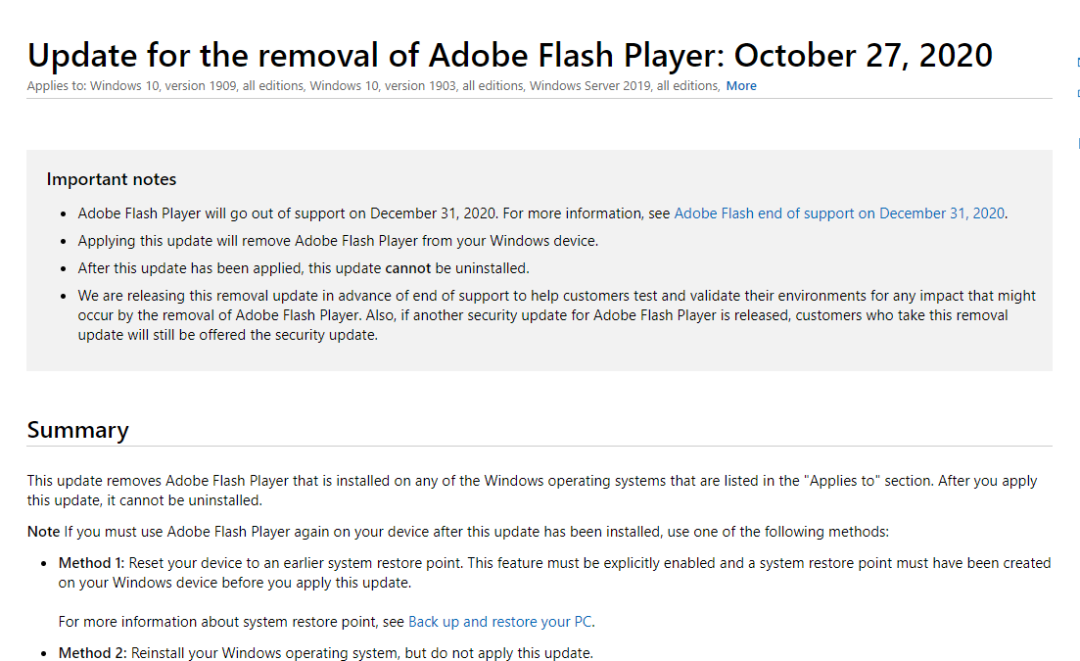Click the Summary section heading
The image size is (1080, 661).
click(x=78, y=430)
